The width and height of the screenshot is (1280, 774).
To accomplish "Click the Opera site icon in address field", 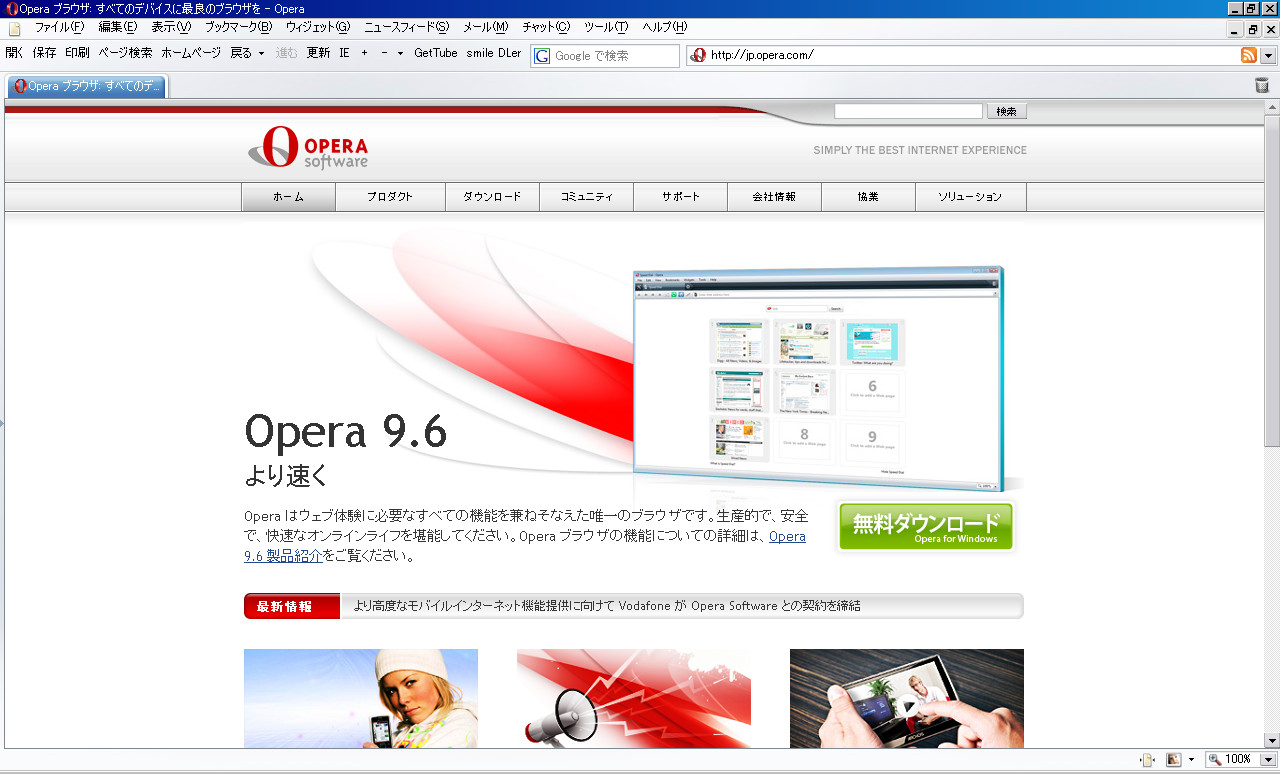I will pyautogui.click(x=698, y=55).
